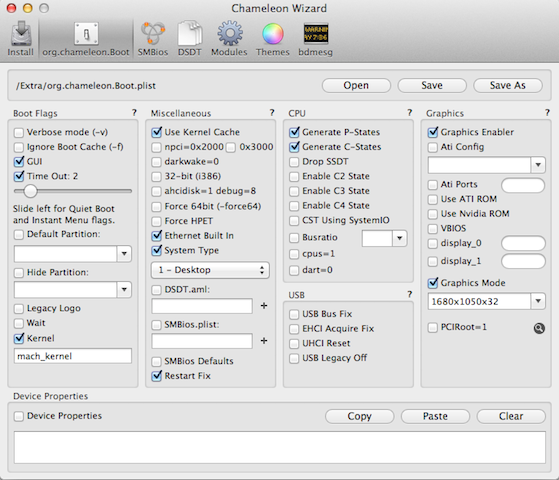Enable darkwake=0 option
Screen dimensions: 559x480
157,162
